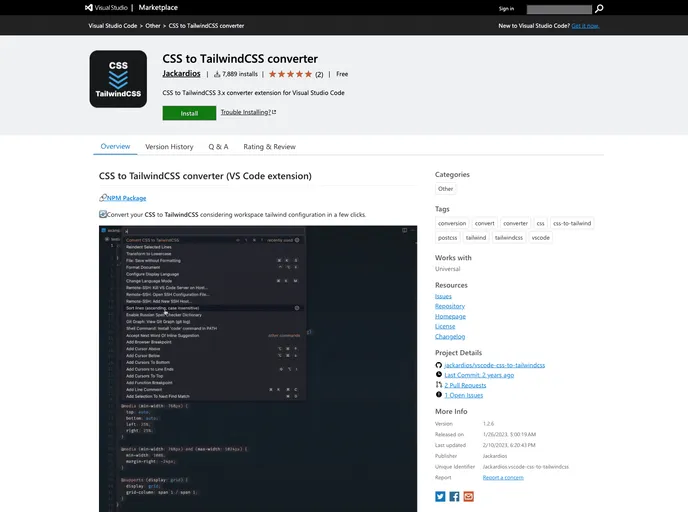688x512 pixels.
Task: Share on Facebook icon
Action: tap(454, 496)
